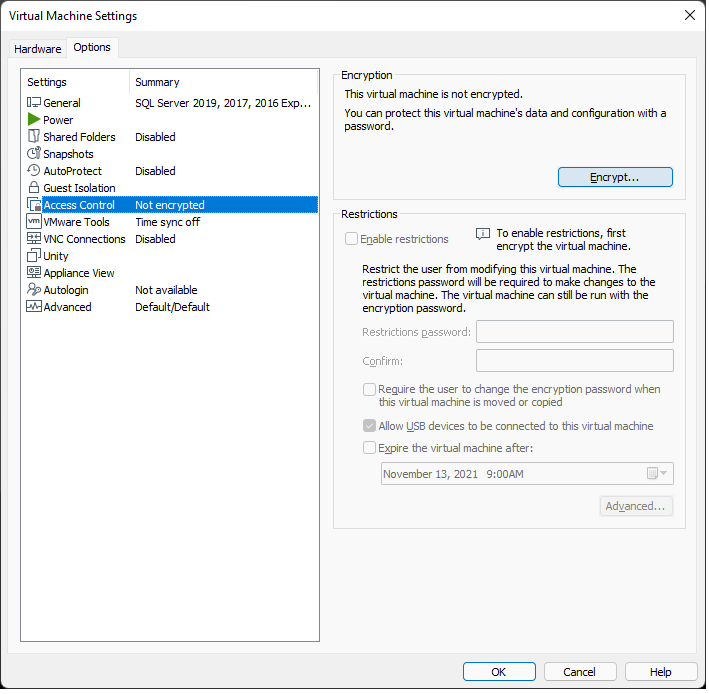Viewport: 709px width, 694px height.
Task: Open Help for the settings dialog
Action: 663,674
